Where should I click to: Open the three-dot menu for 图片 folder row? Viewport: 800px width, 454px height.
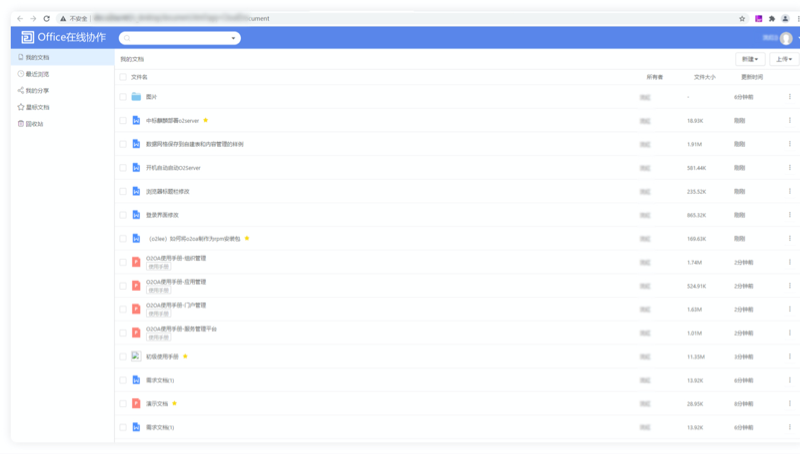789,97
